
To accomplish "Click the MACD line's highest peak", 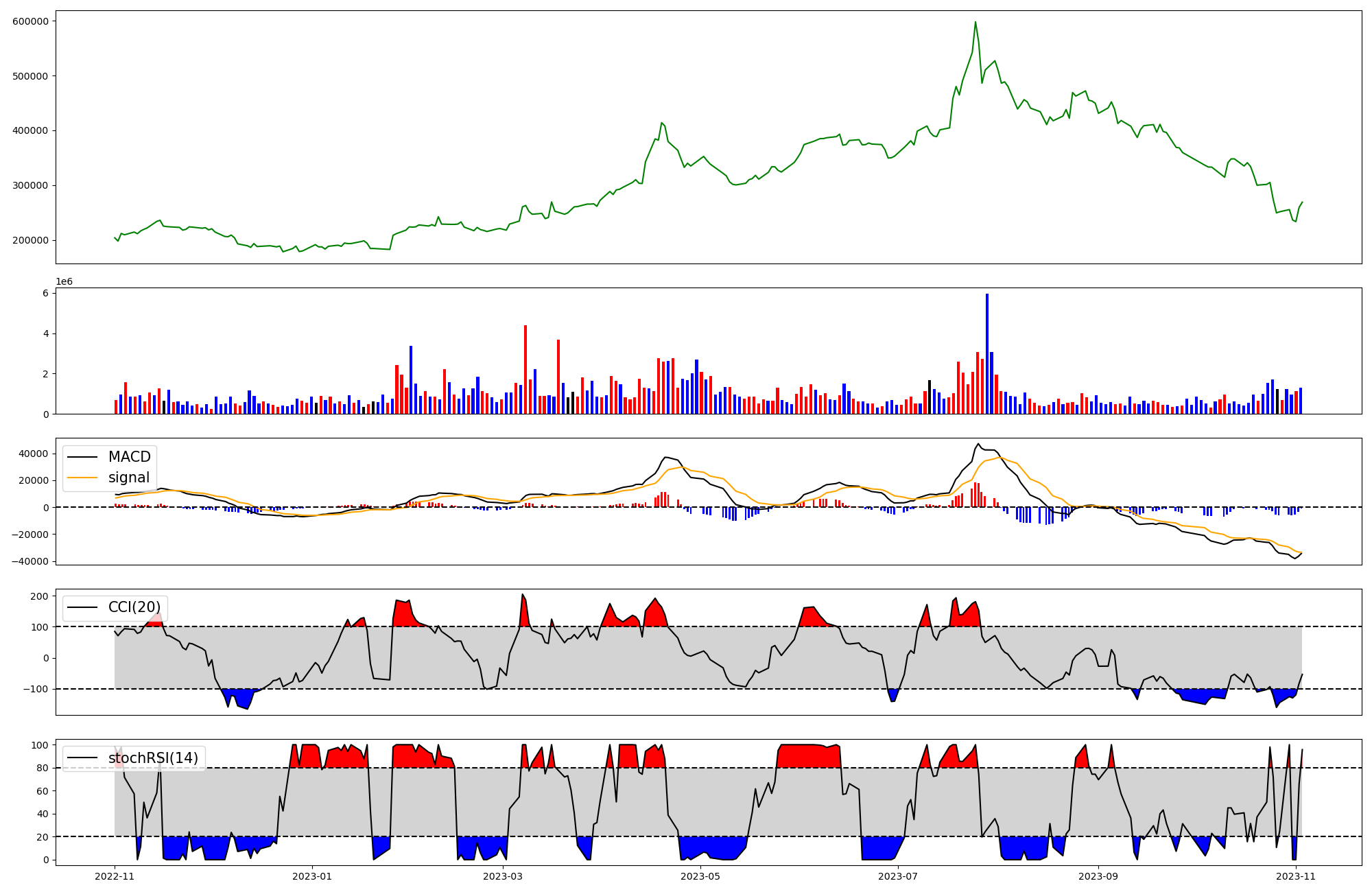I will coord(978,444).
